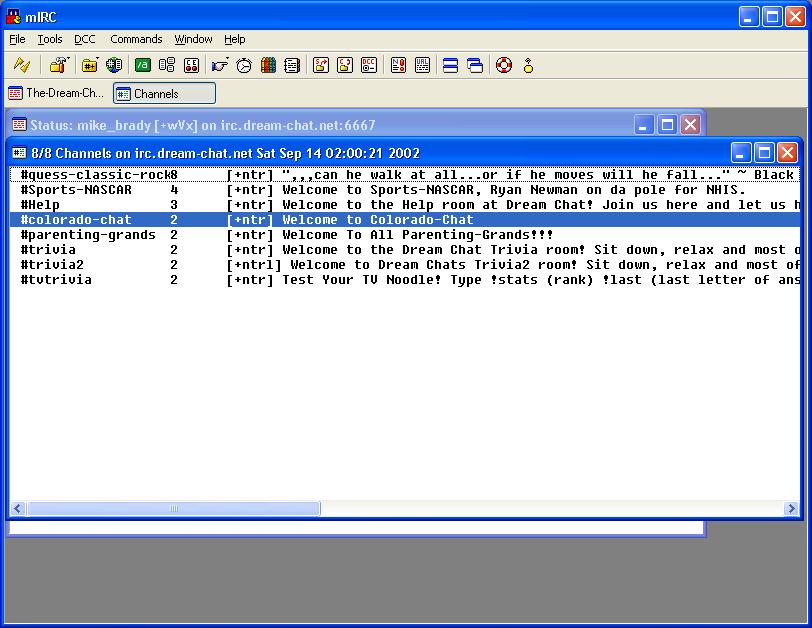812x628 pixels.
Task: Click the Channels window title bar icon
Action: [x=19, y=153]
